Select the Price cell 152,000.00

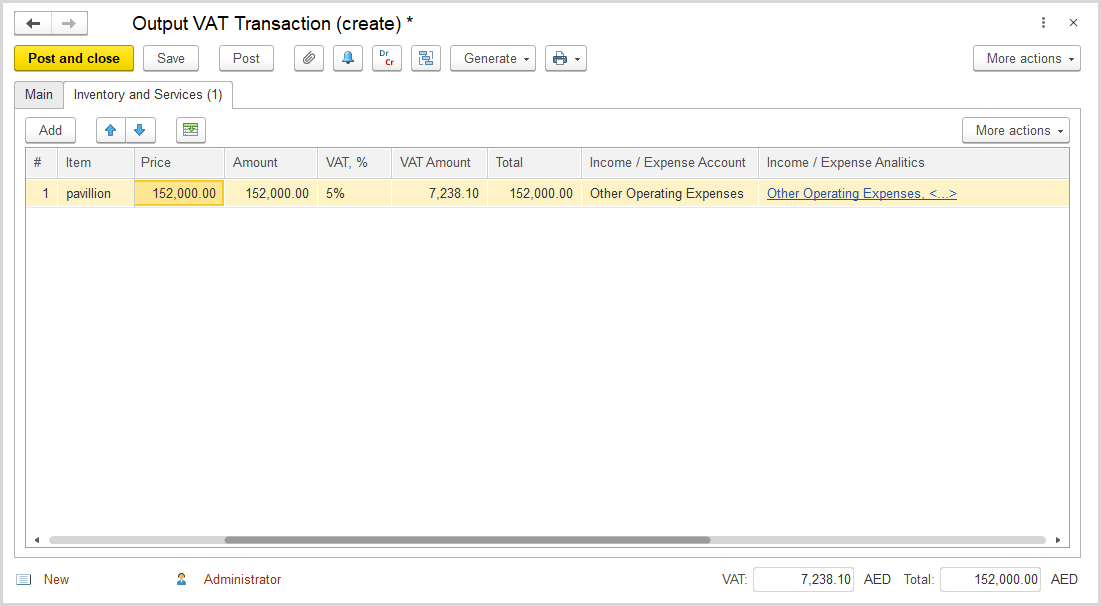tap(179, 193)
